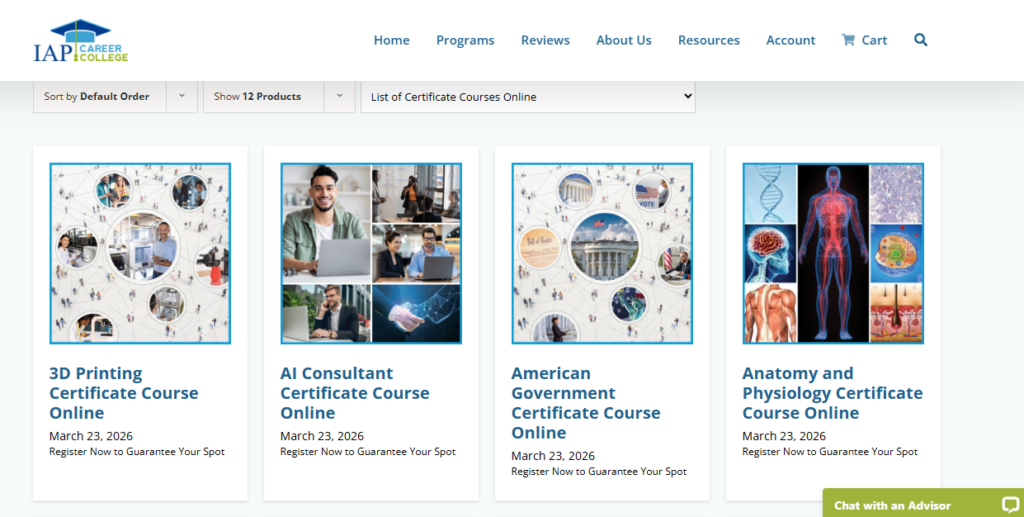
Task: Open the AI Consultant Certificate Course Online title
Action: (355, 393)
